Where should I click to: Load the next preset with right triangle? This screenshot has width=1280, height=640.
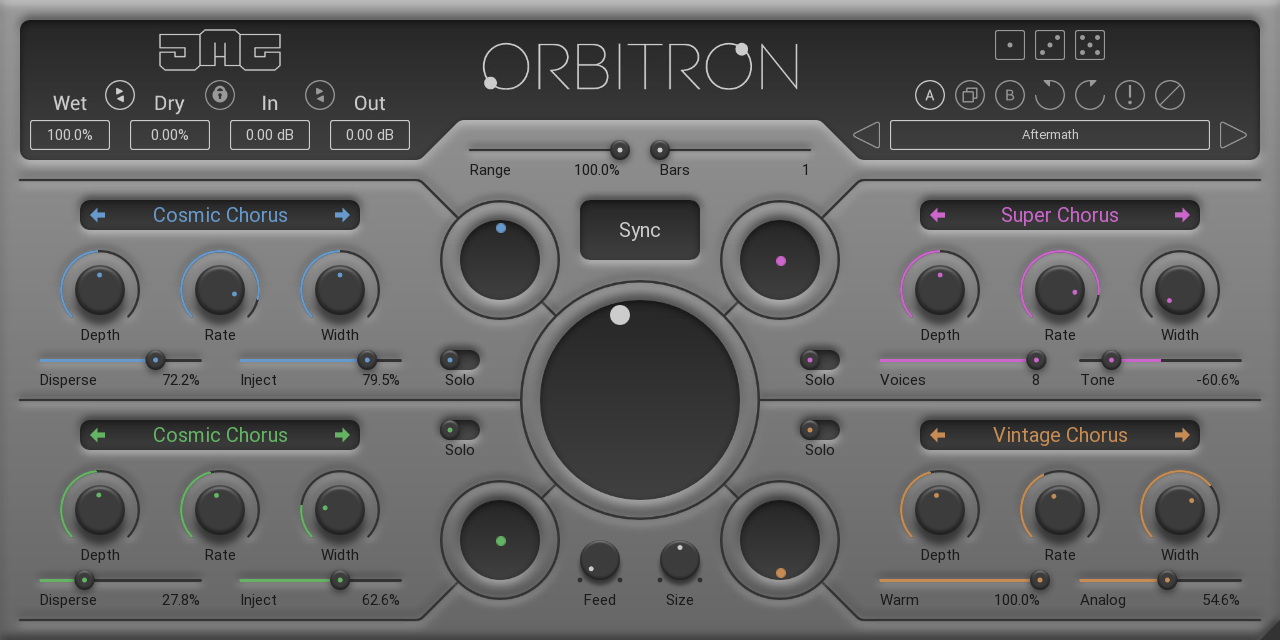pyautogui.click(x=1233, y=135)
